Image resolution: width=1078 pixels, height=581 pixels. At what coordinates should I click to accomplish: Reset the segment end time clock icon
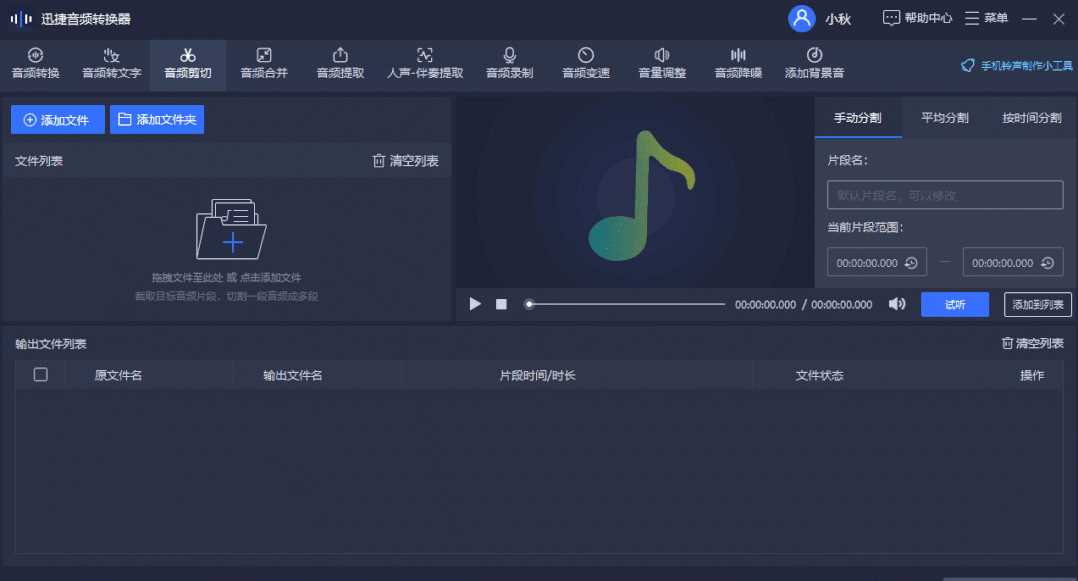point(1047,263)
